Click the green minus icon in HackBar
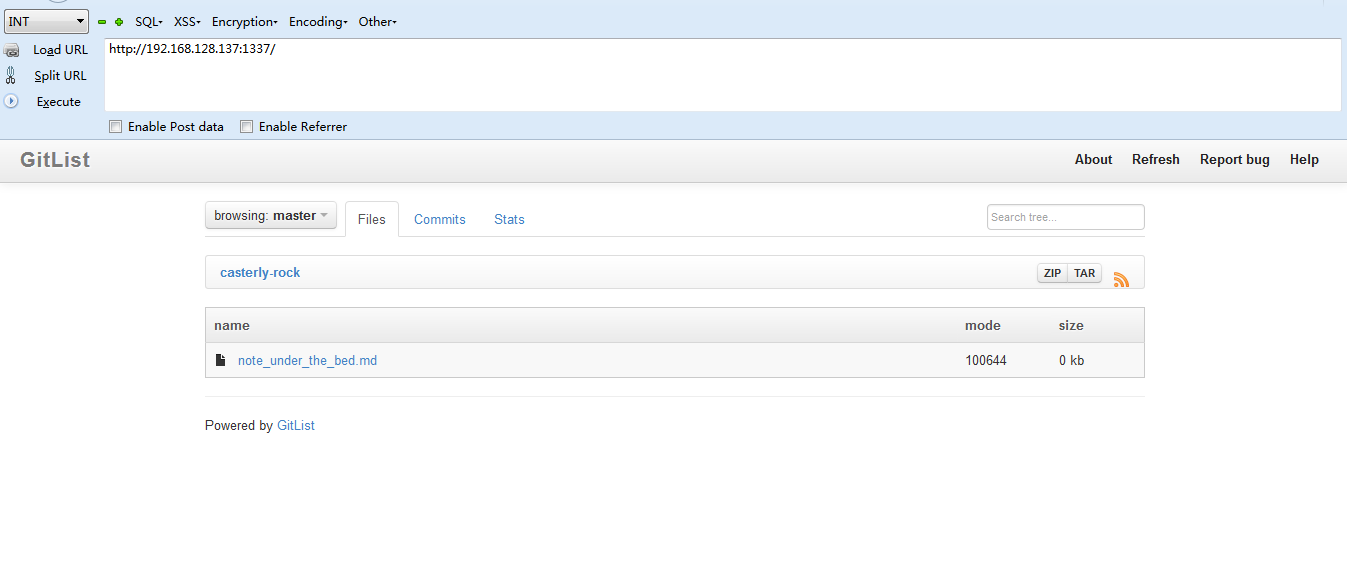Viewport: 1347px width, 580px height. pos(102,21)
